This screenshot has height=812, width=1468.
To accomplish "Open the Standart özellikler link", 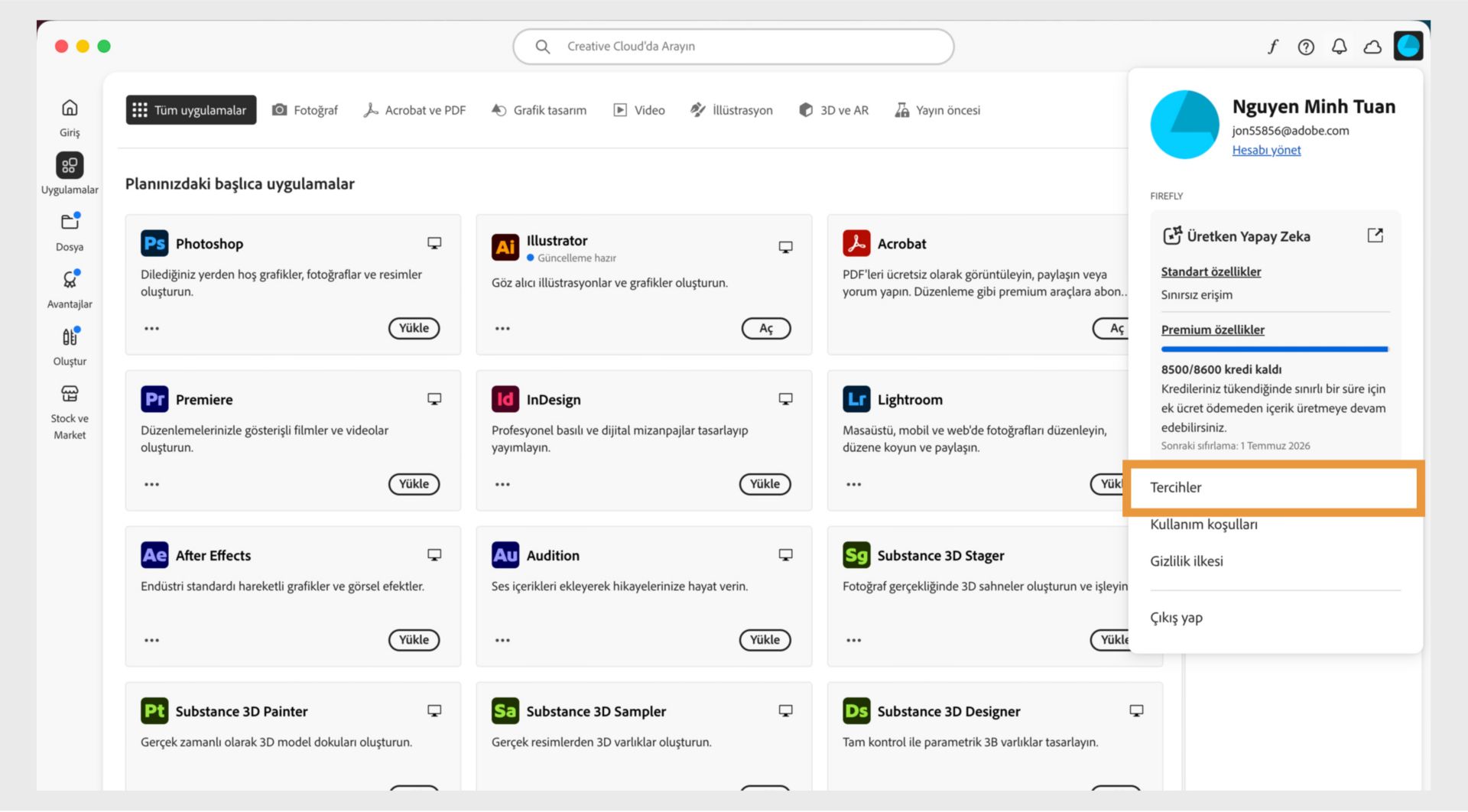I will 1211,272.
